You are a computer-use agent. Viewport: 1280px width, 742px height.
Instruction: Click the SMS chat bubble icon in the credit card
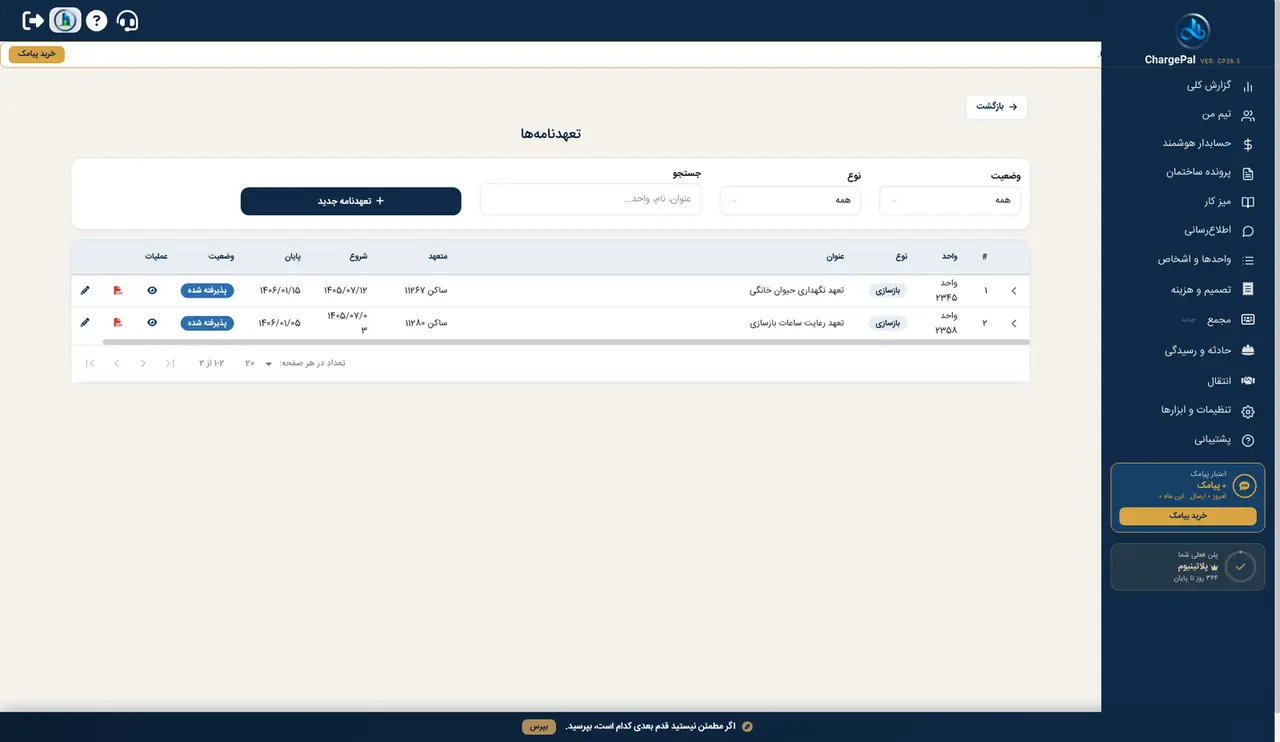(x=1245, y=486)
